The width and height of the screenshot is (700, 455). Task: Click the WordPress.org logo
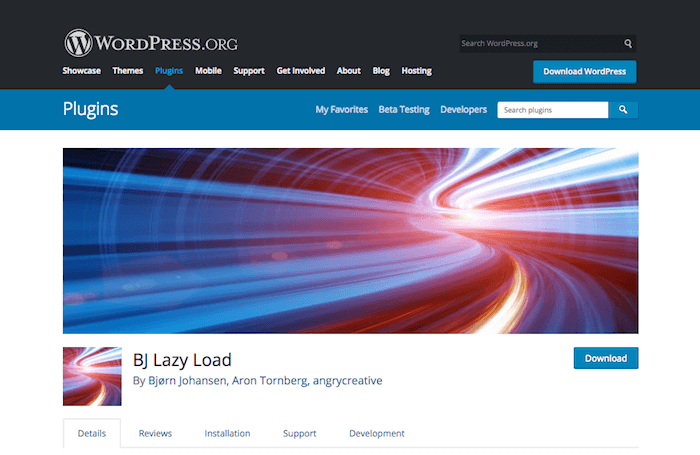[151, 43]
